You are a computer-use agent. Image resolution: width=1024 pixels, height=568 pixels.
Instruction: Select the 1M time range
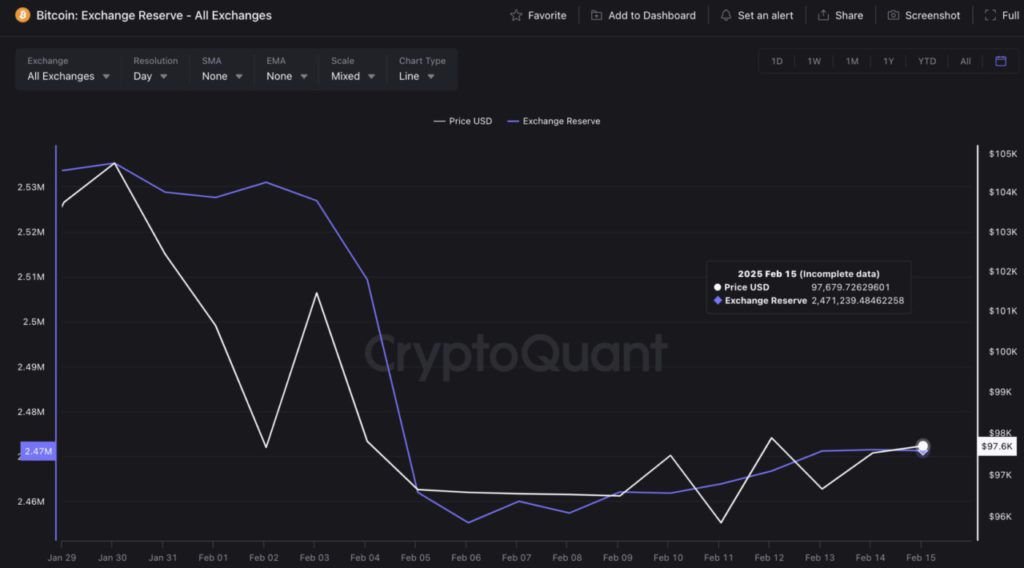(x=852, y=61)
